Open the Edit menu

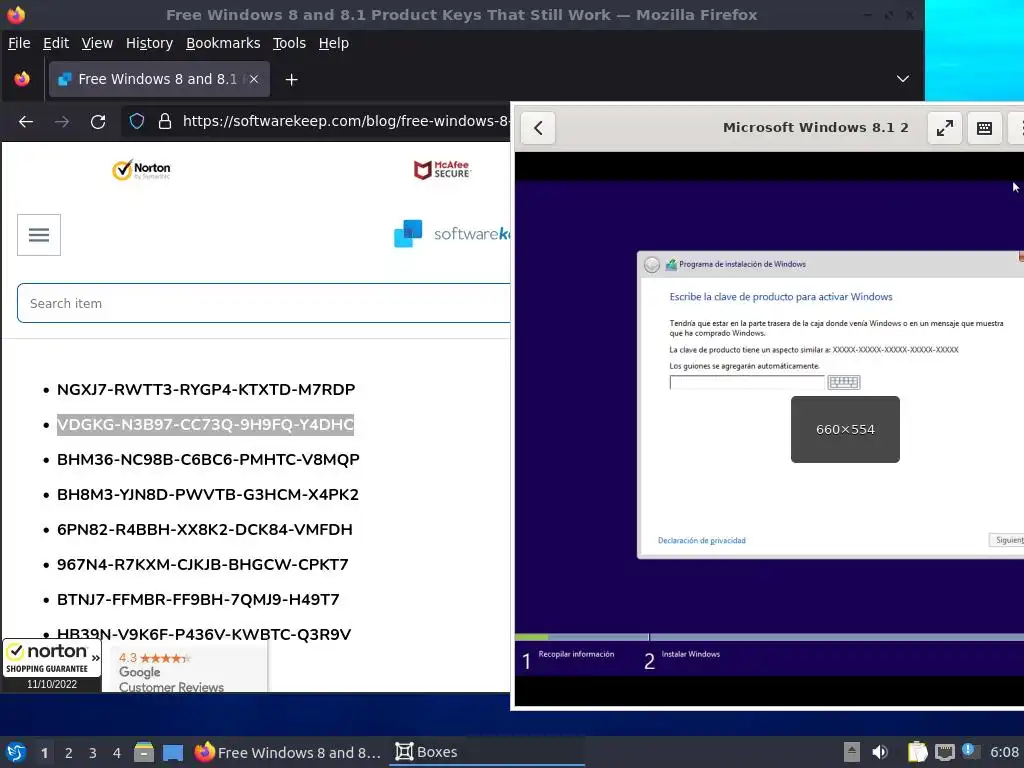pos(56,43)
